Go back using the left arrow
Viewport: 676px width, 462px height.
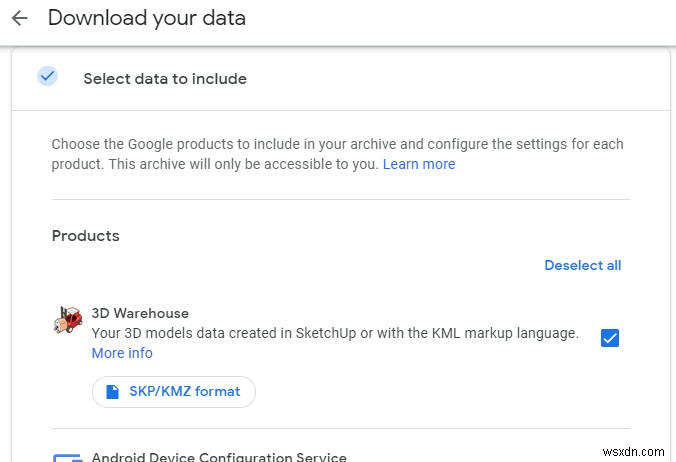(x=19, y=18)
